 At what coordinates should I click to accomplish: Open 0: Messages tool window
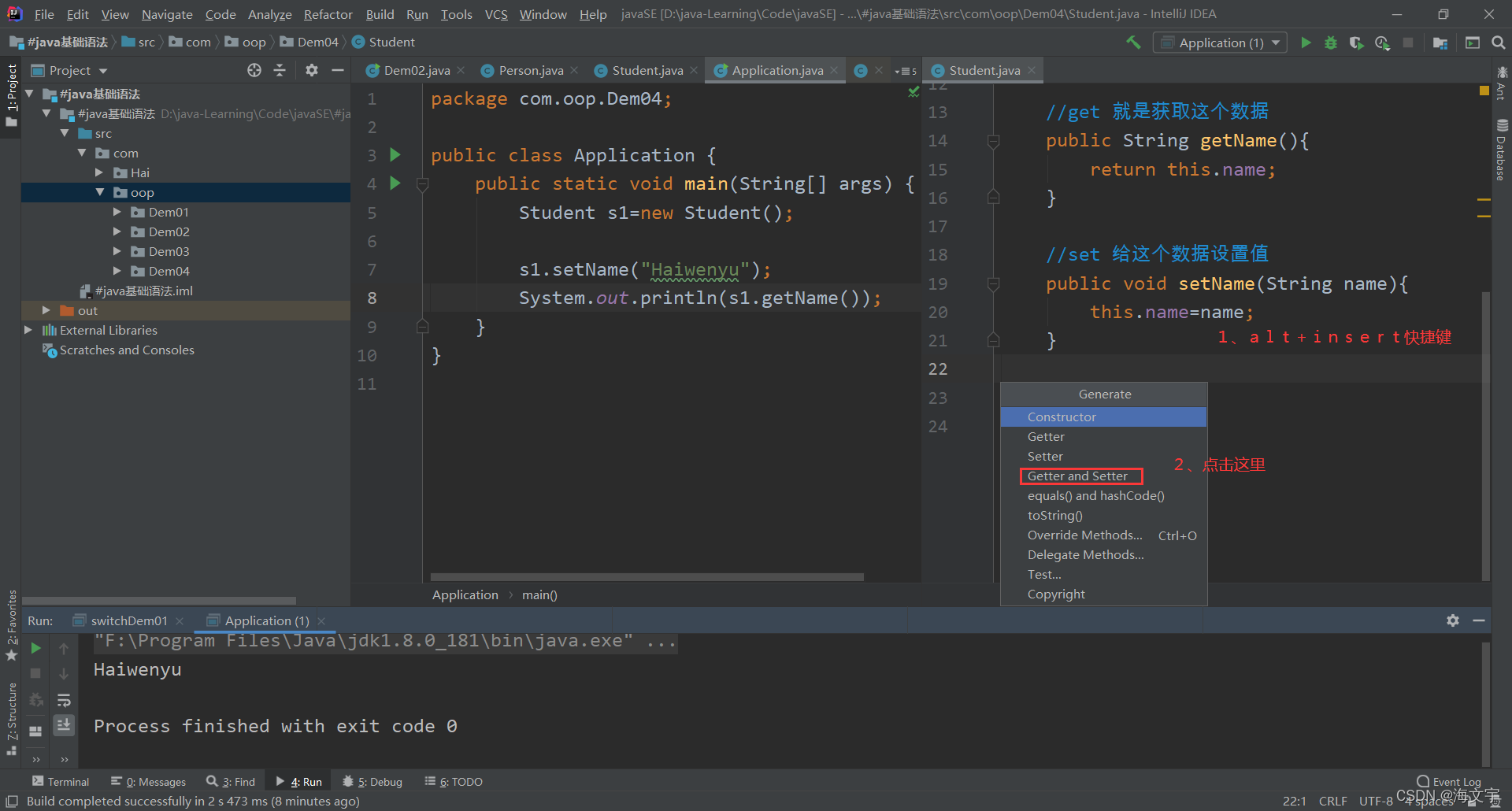[149, 782]
